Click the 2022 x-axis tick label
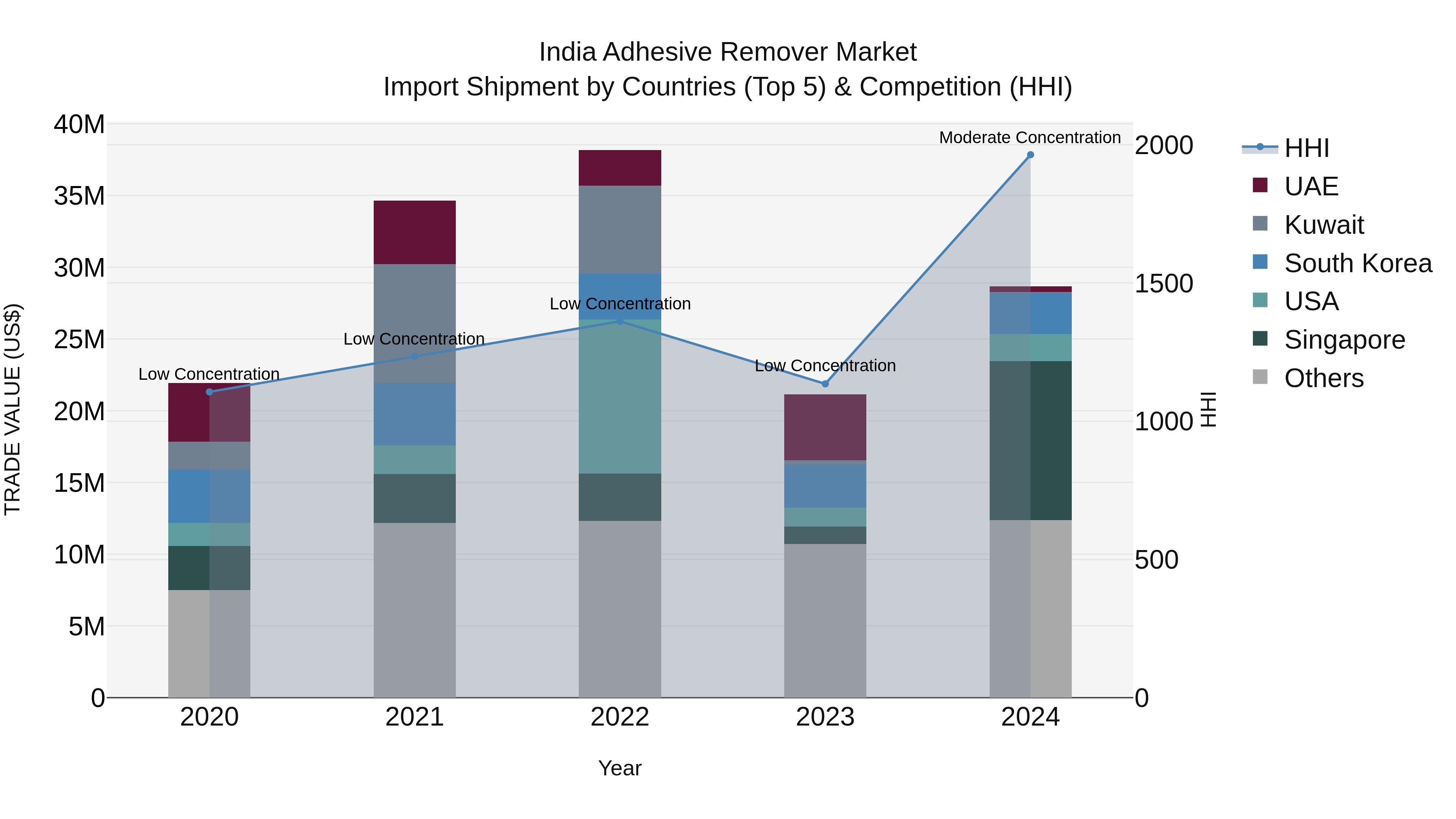Screen dimensions: 1456x819 click(x=620, y=717)
